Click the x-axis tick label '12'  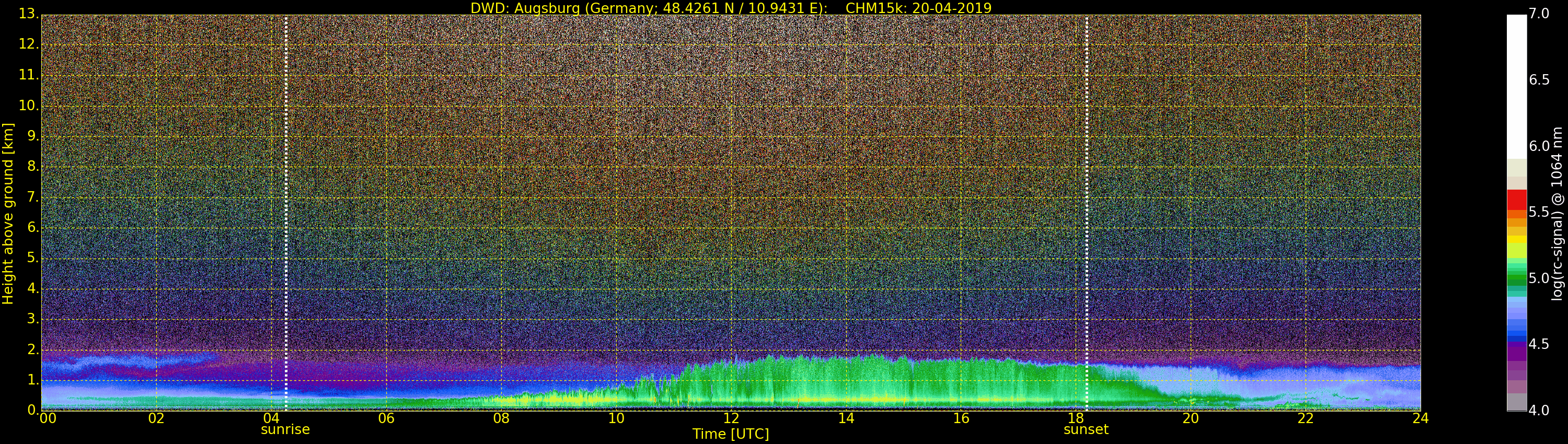[x=731, y=418]
